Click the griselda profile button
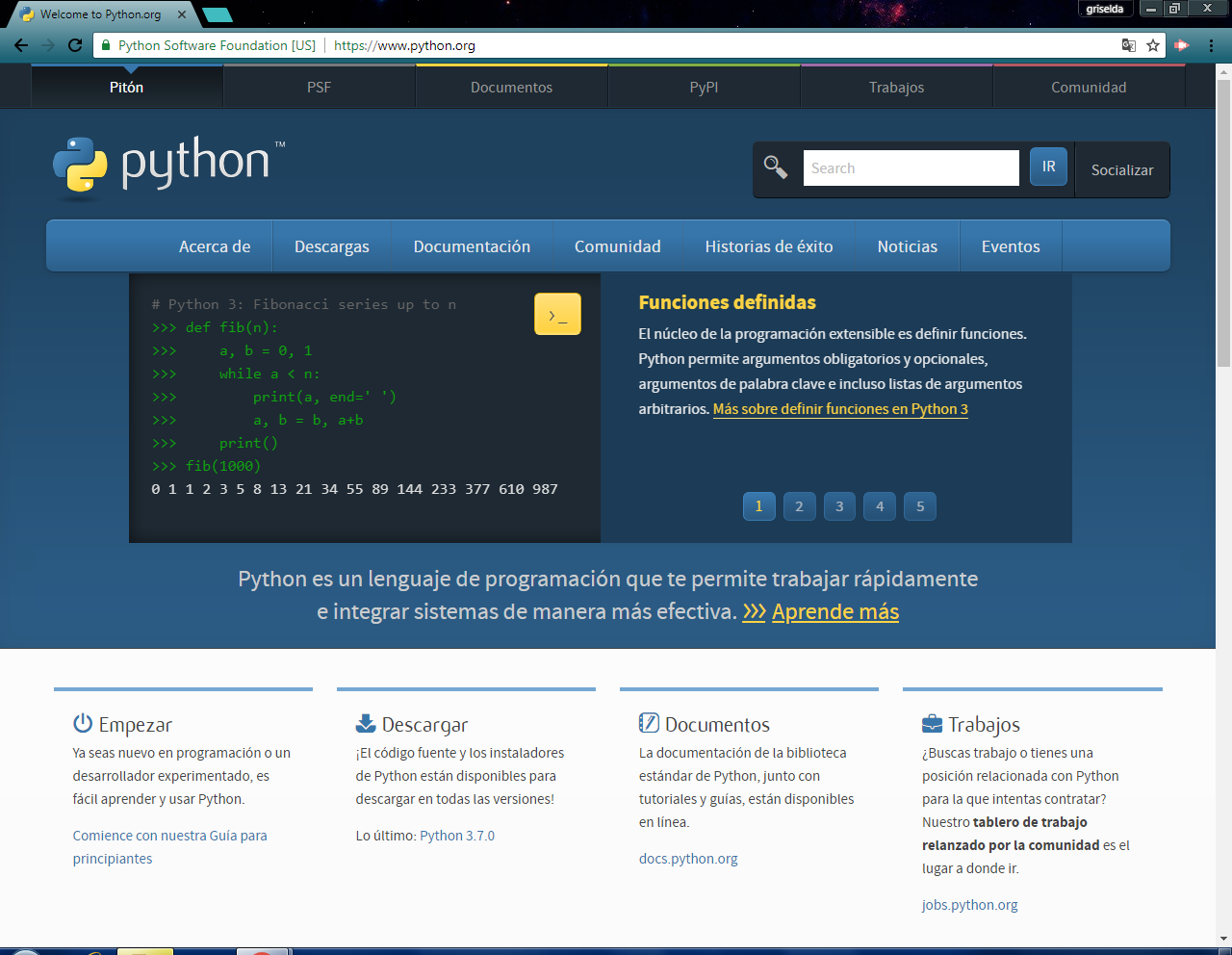This screenshot has width=1232, height=955. coord(1105,8)
